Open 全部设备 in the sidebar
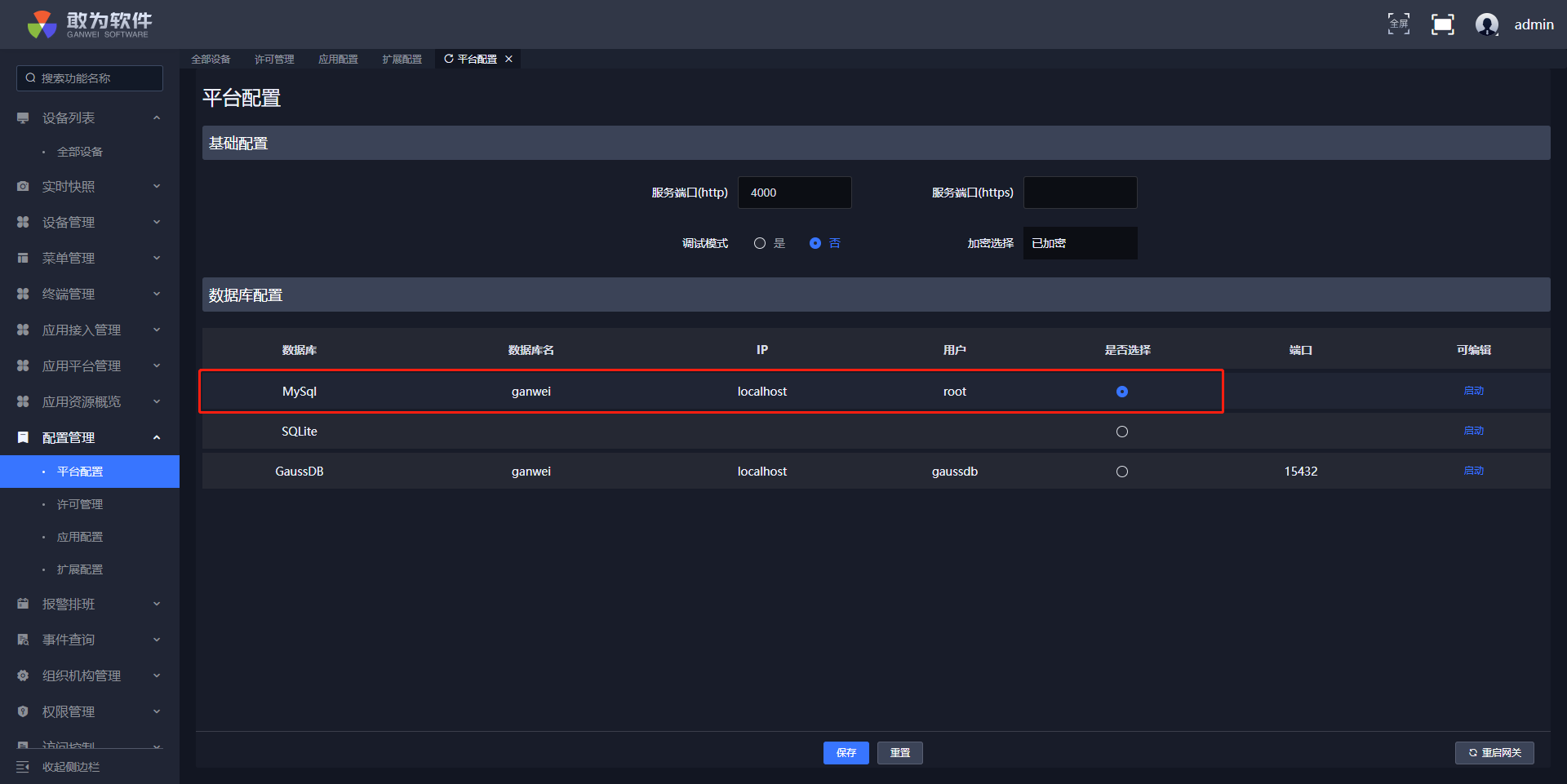Image resolution: width=1567 pixels, height=784 pixels. (x=80, y=152)
